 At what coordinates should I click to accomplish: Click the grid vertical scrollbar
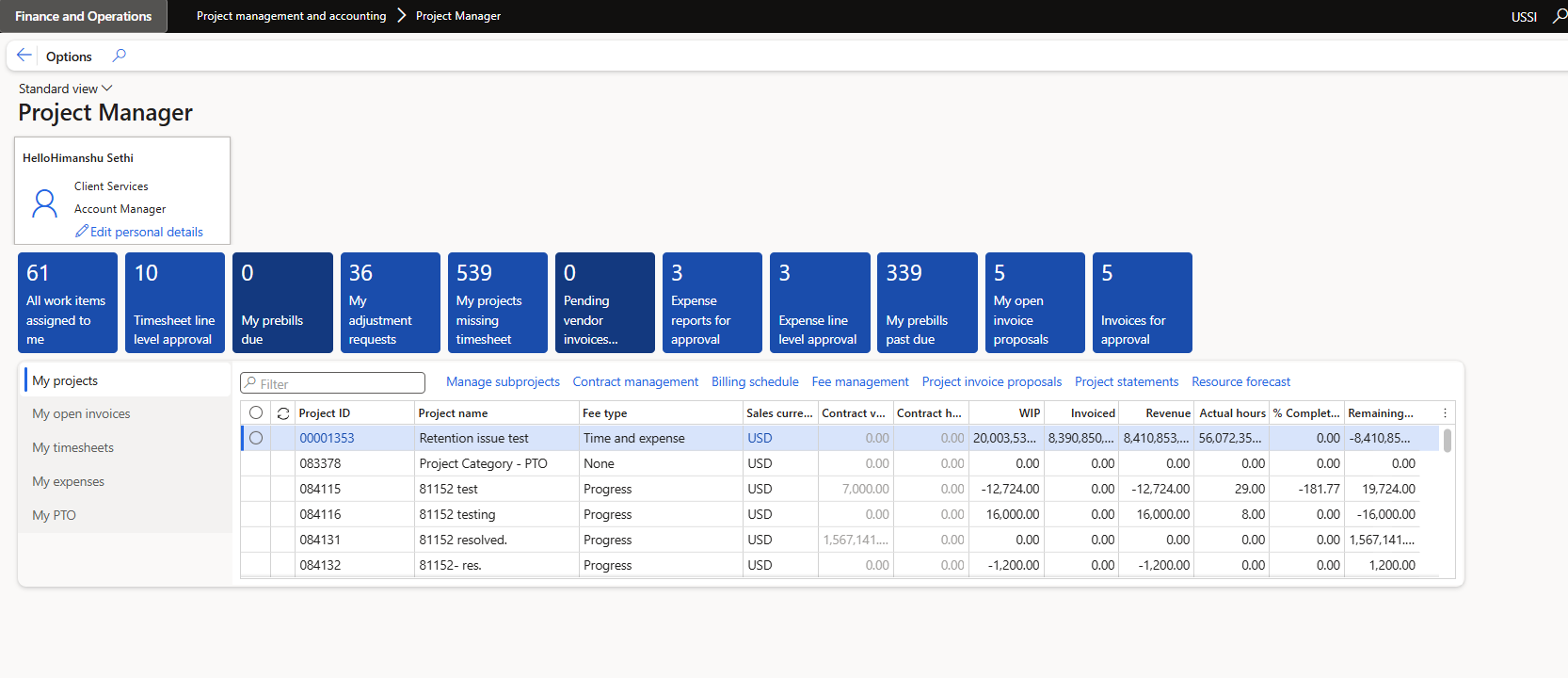(x=1447, y=441)
